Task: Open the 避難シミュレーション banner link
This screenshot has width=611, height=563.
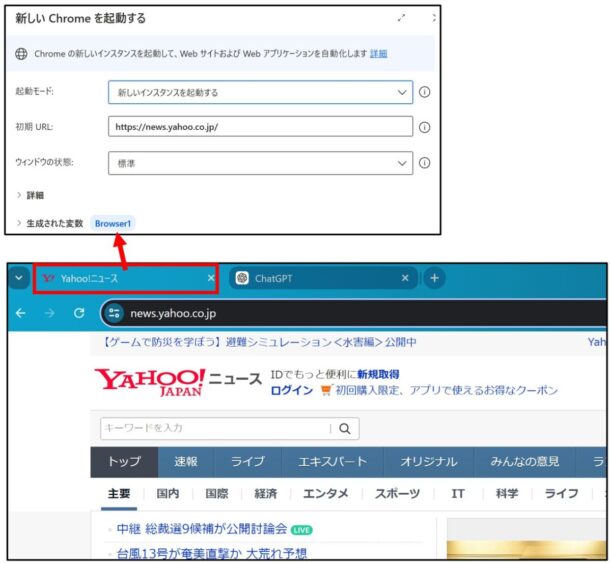Action: coord(260,342)
